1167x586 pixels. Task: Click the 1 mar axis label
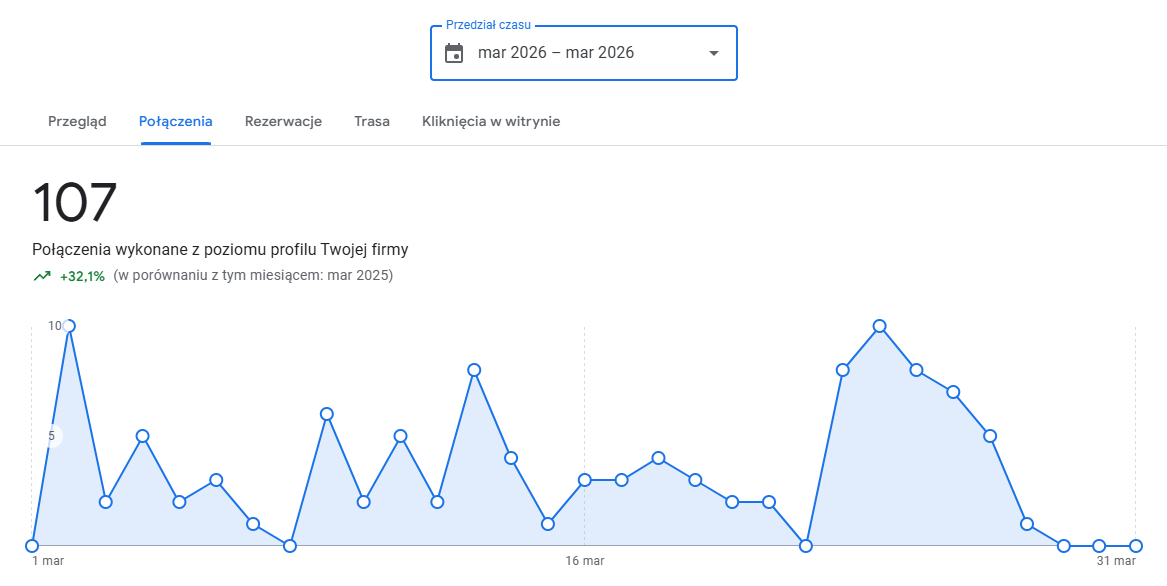(x=48, y=562)
